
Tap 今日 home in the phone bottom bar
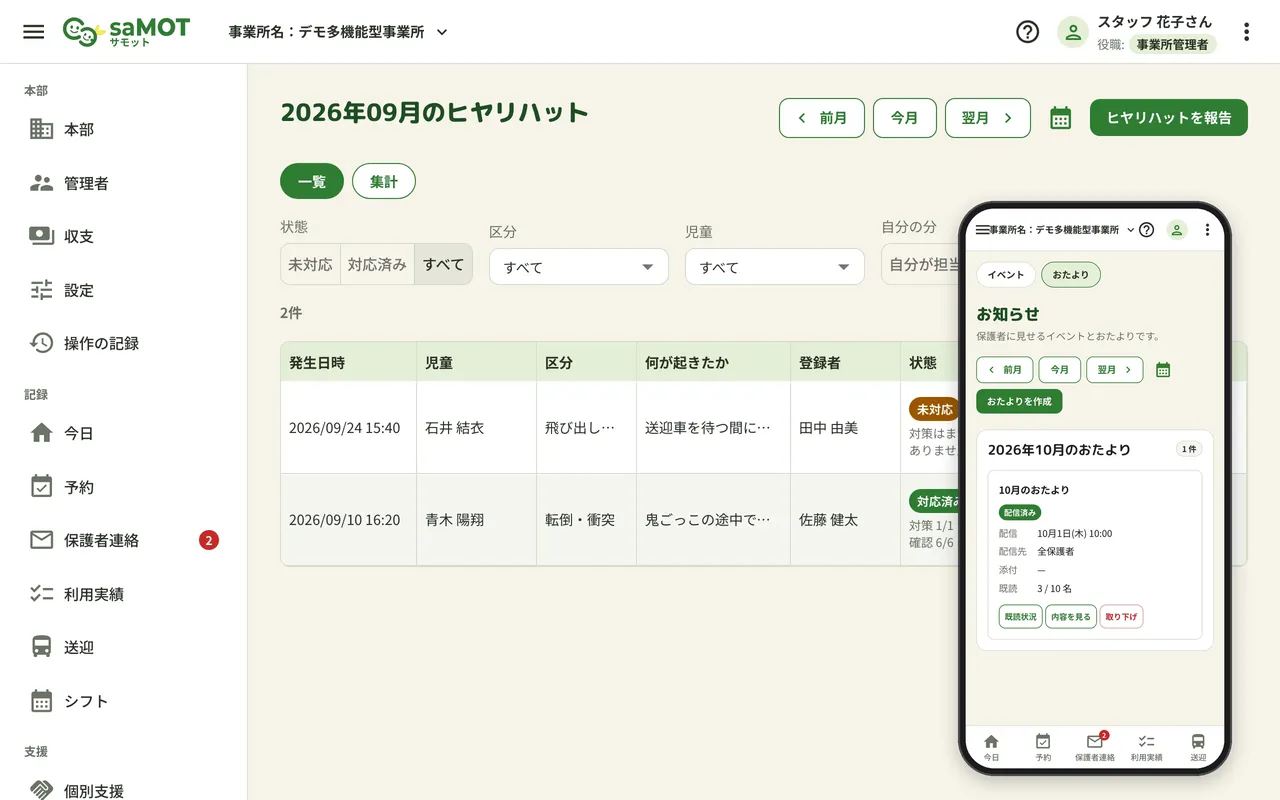[991, 747]
